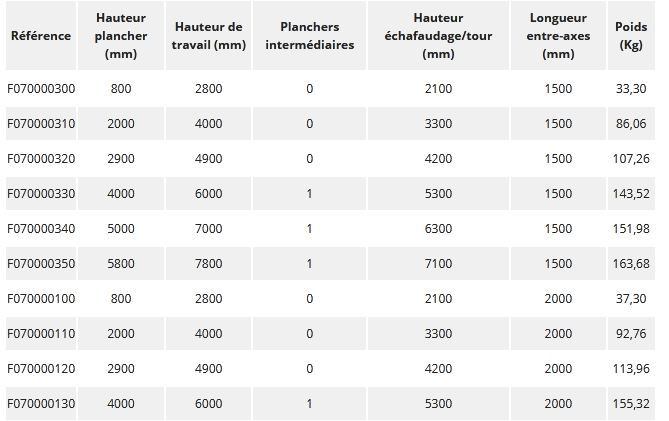Click reference F070000330
The width and height of the screenshot is (669, 421).
41,194
